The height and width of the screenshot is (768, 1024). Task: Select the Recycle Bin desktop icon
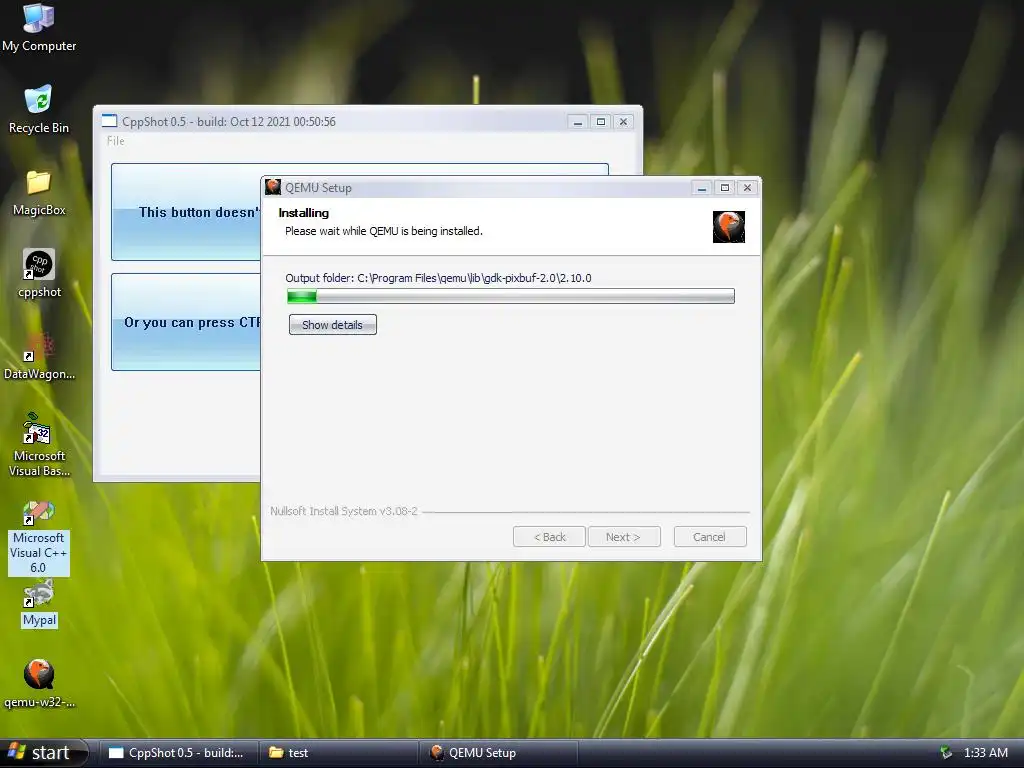[39, 109]
